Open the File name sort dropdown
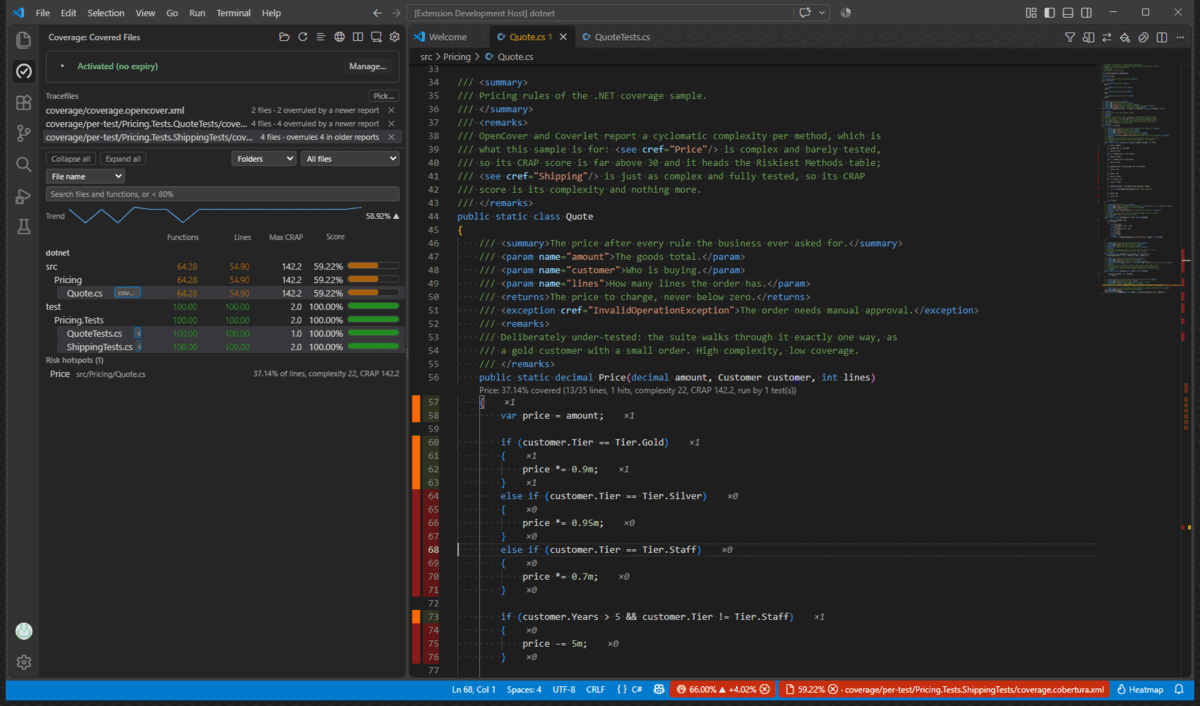This screenshot has width=1200, height=706. click(85, 176)
